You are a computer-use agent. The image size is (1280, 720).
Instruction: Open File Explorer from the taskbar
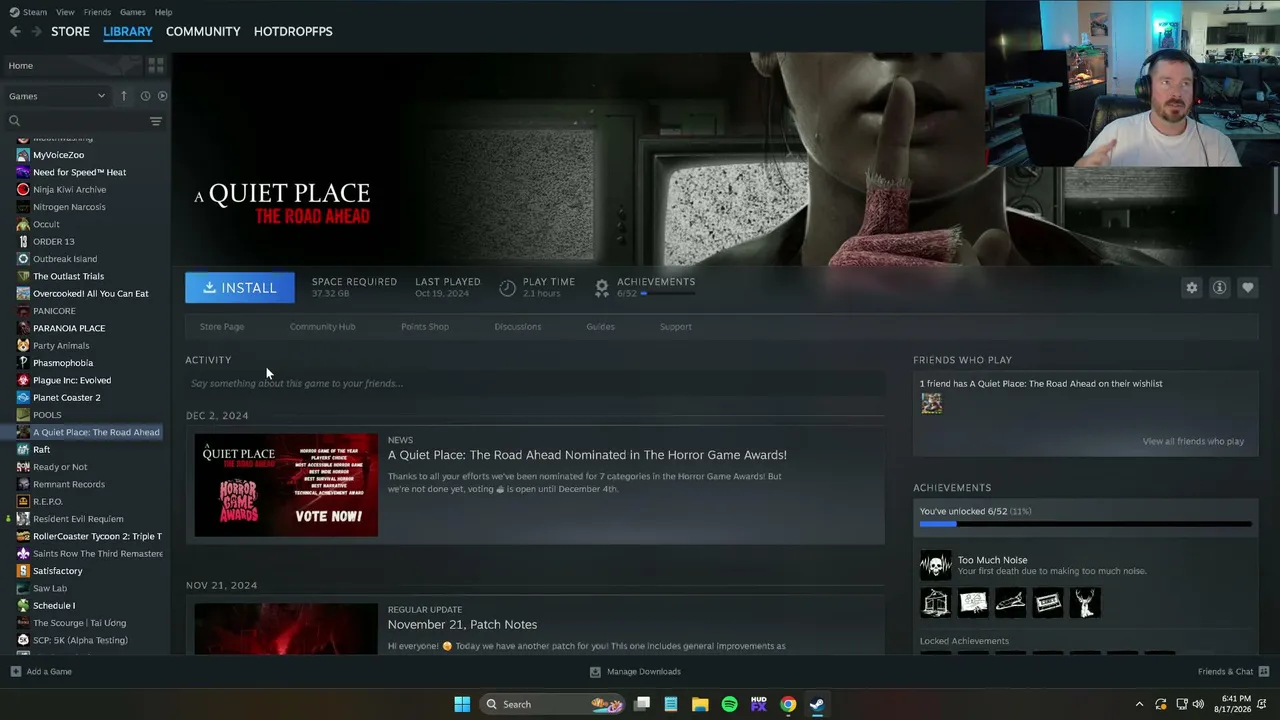tap(700, 704)
